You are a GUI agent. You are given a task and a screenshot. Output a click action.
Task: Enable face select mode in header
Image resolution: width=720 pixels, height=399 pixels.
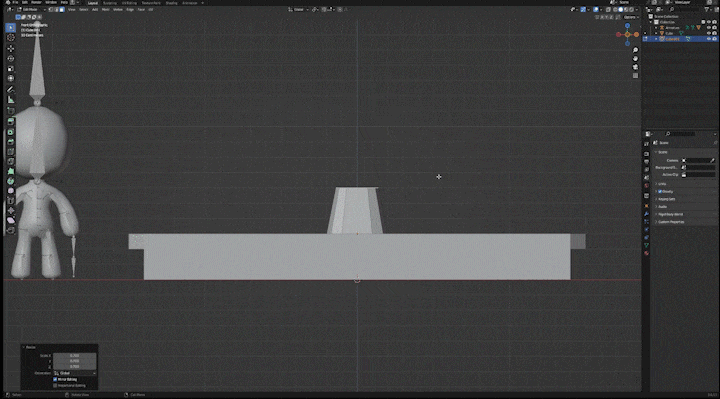click(x=62, y=9)
